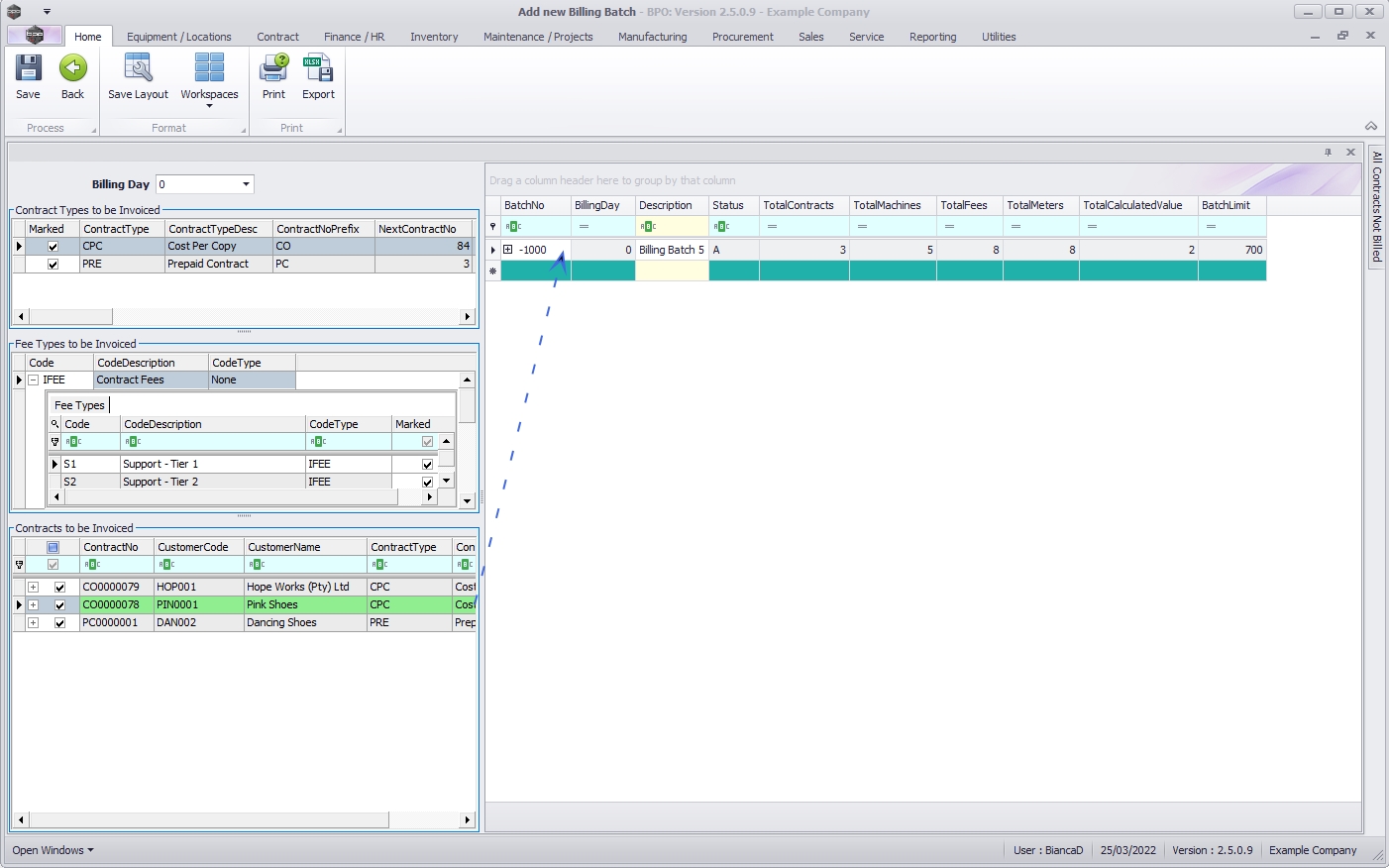Collapse the IFEE fee type row
The image size is (1389, 868).
coord(33,380)
